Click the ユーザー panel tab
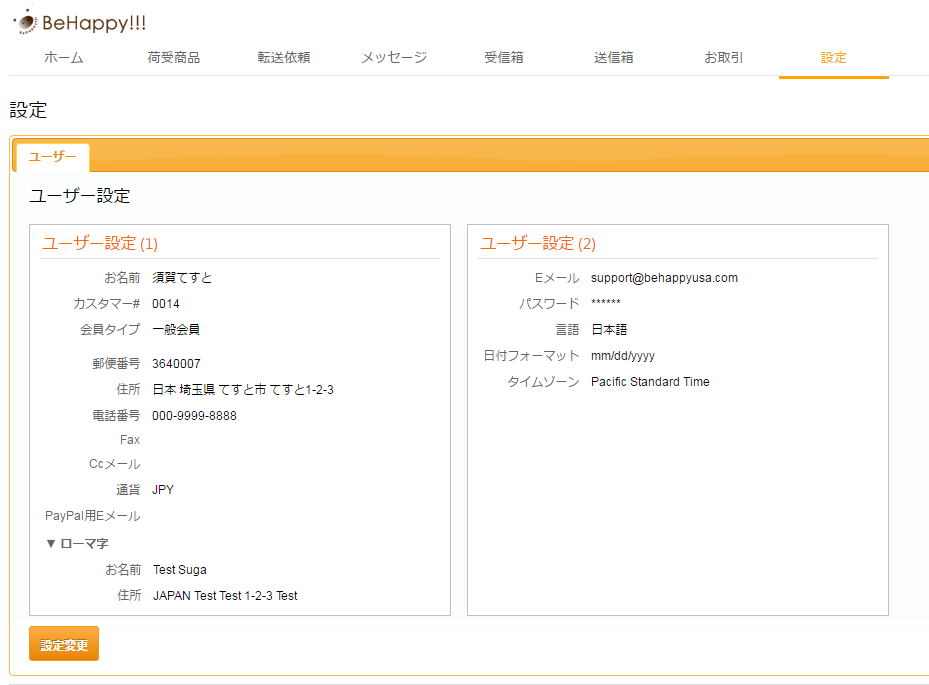 click(x=52, y=158)
